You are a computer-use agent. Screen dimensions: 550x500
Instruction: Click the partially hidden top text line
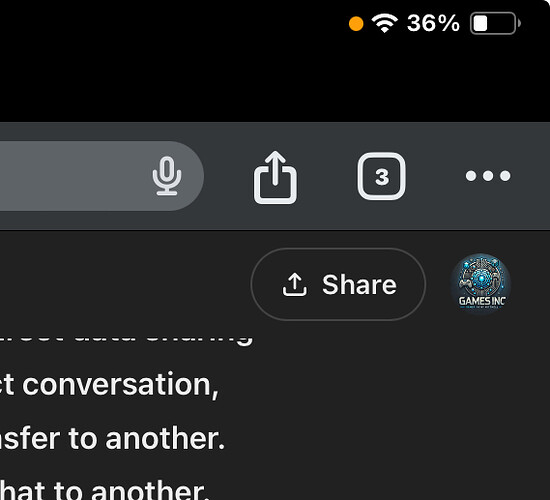point(126,340)
